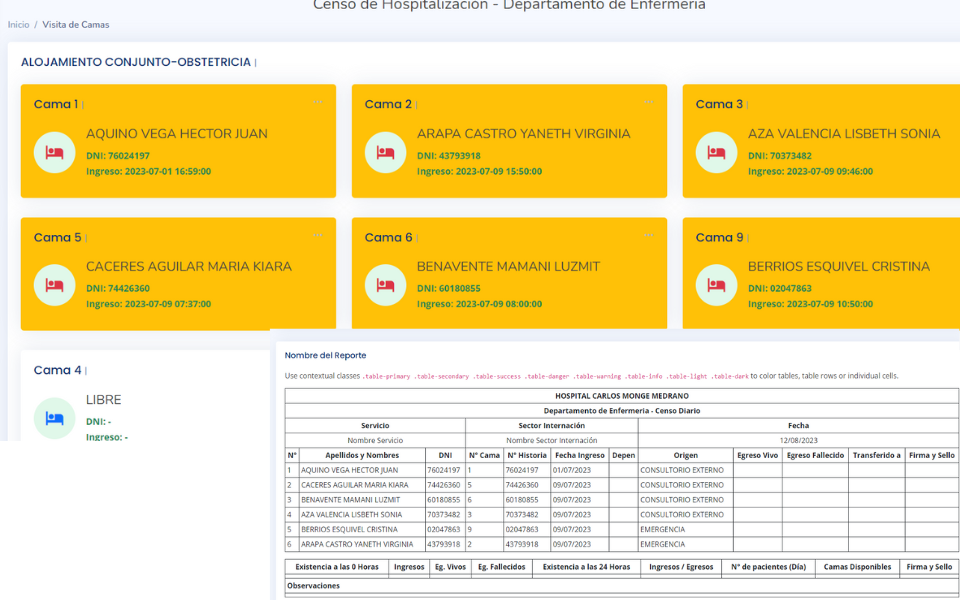
Task: Open the options menu on Cama 2 card
Action: (649, 101)
